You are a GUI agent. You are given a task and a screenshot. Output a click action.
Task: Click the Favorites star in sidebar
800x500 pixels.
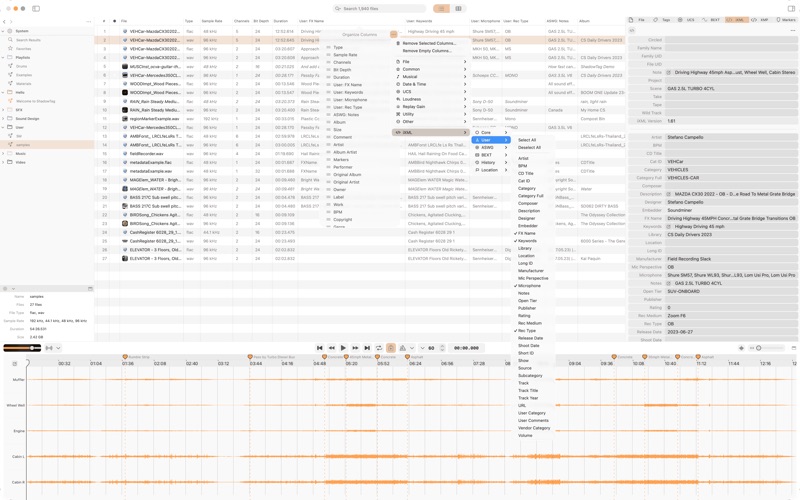tap(10, 48)
